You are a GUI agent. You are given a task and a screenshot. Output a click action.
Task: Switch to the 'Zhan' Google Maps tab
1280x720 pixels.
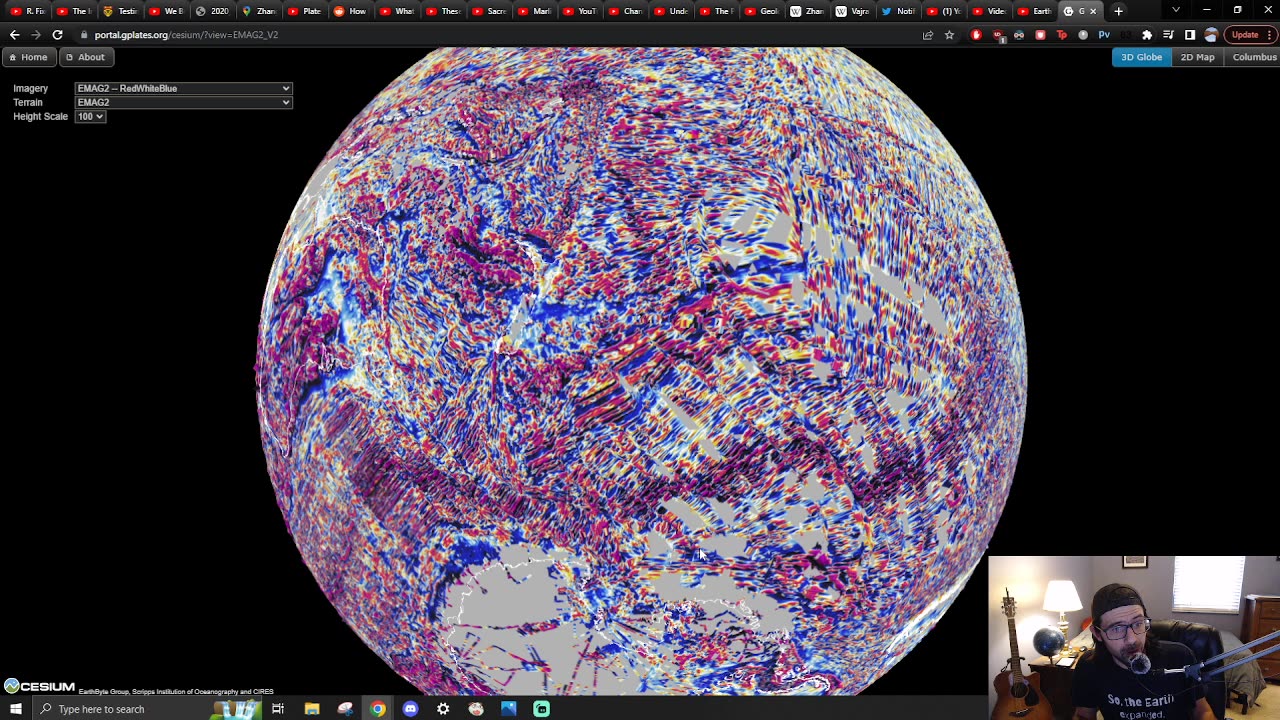point(258,11)
